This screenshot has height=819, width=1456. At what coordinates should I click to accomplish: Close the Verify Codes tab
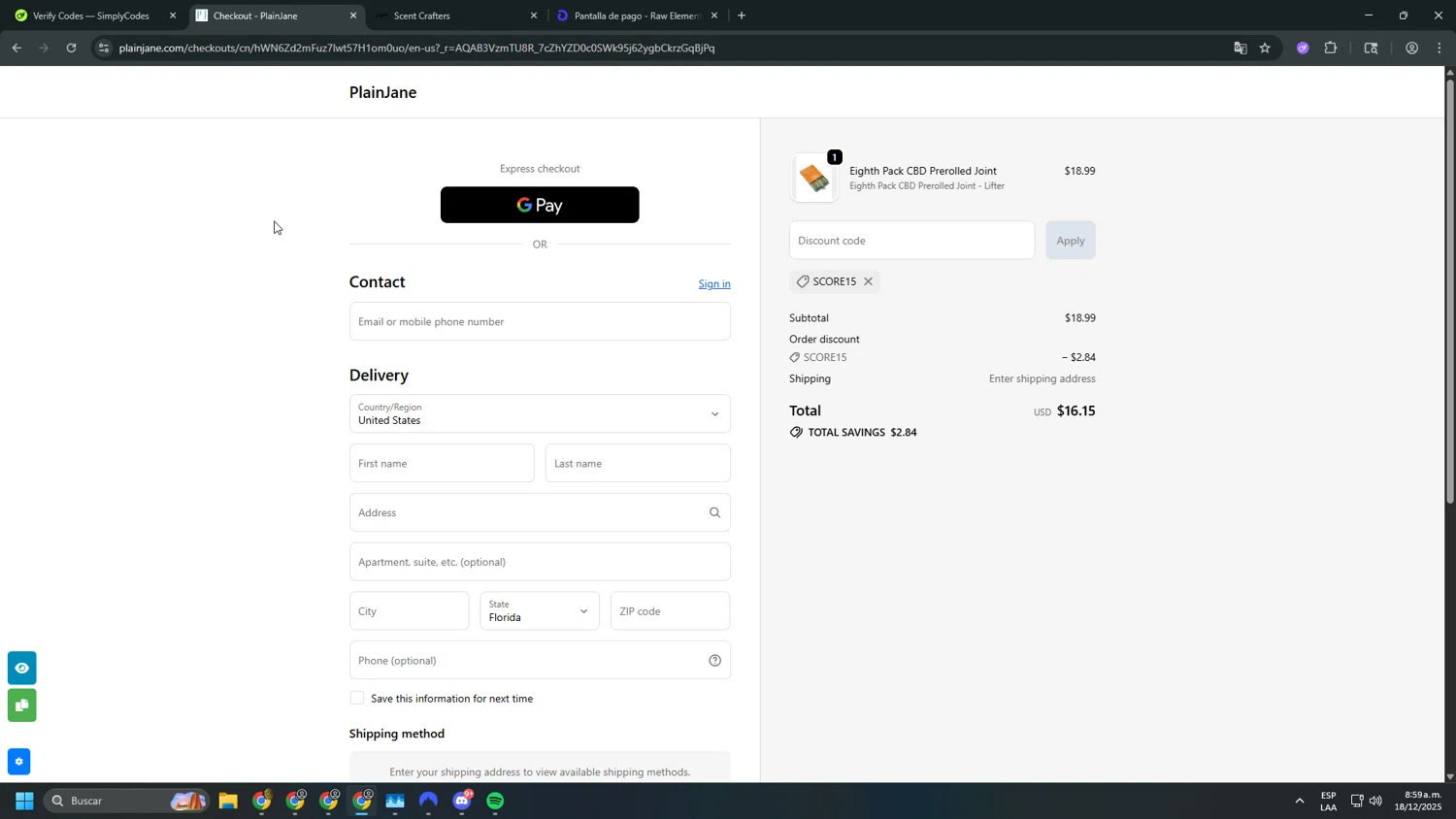(173, 16)
